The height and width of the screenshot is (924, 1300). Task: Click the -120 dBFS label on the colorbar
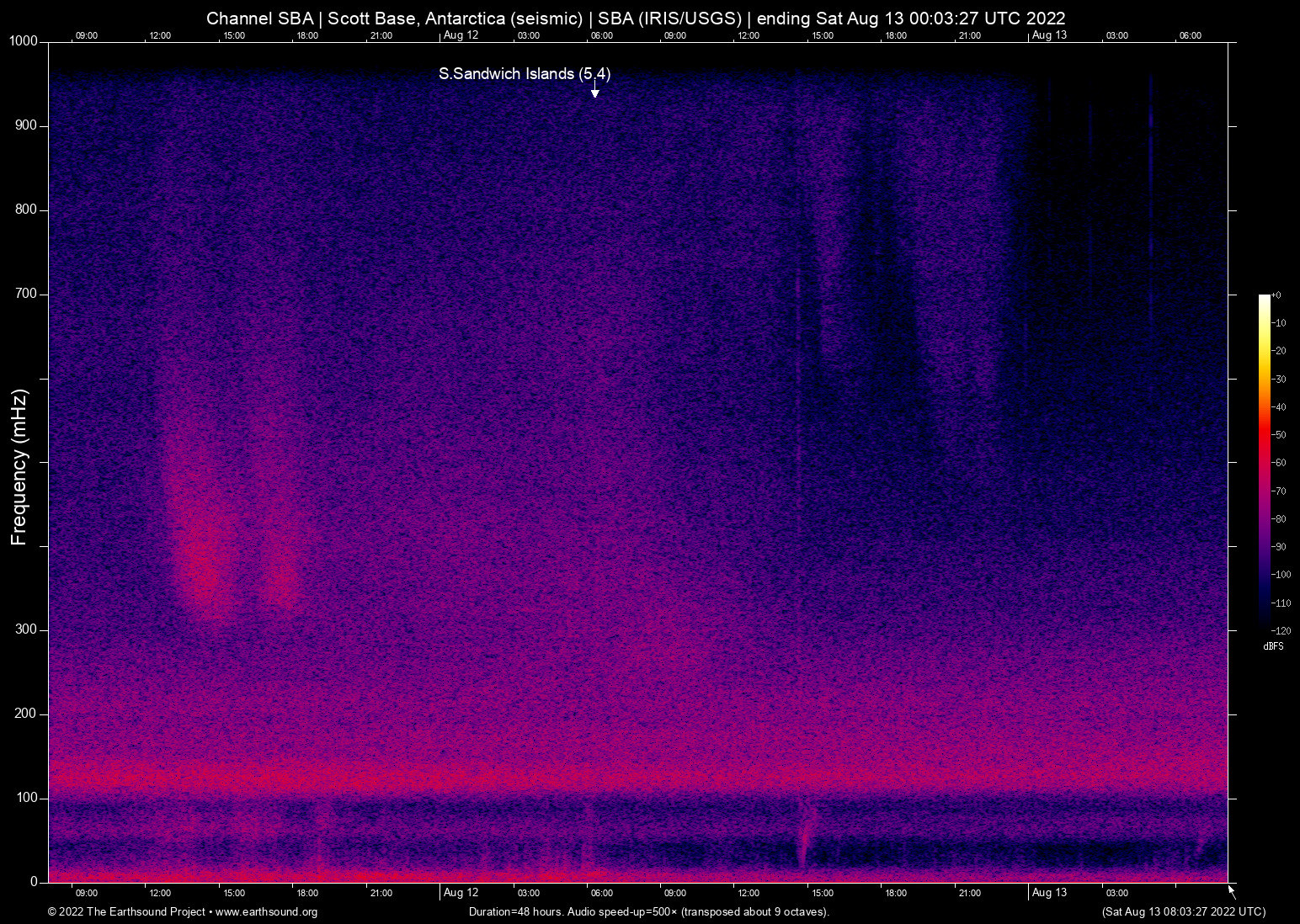click(x=1281, y=630)
